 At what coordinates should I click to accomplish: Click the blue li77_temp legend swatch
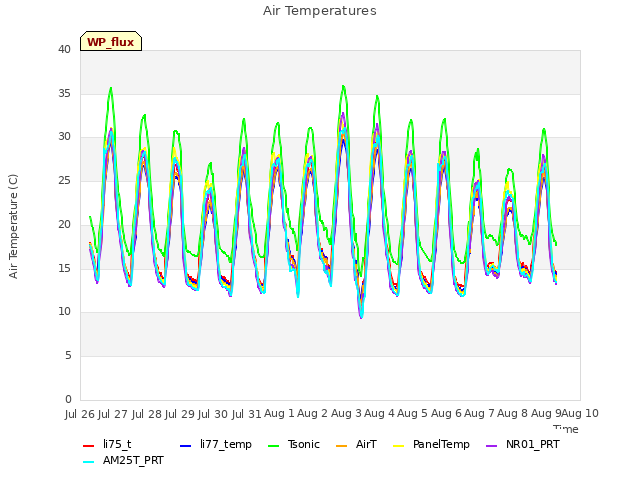[185, 446]
